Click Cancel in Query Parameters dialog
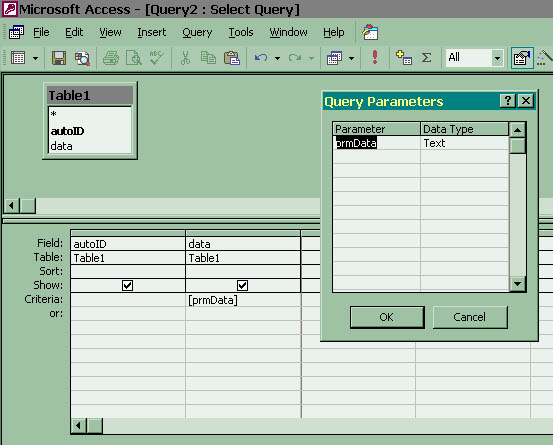 click(470, 317)
